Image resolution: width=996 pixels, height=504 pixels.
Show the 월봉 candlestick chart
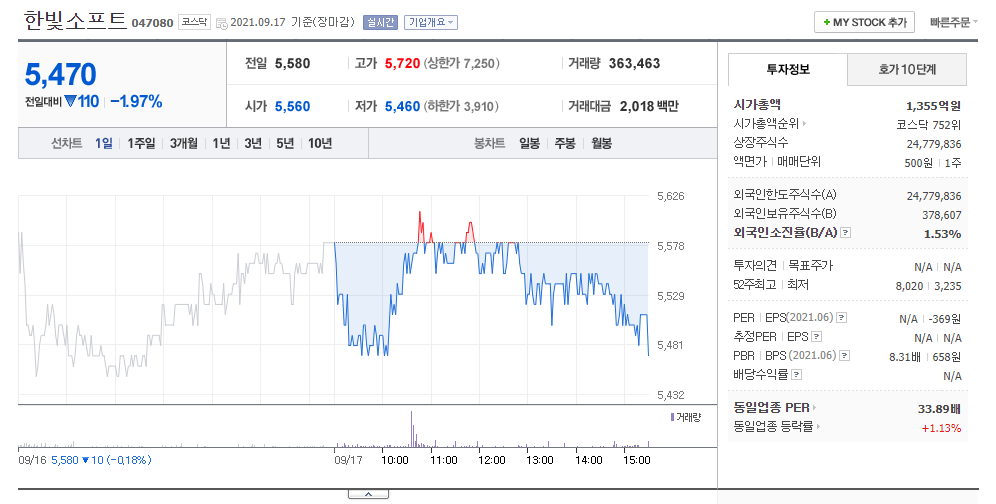[x=601, y=144]
